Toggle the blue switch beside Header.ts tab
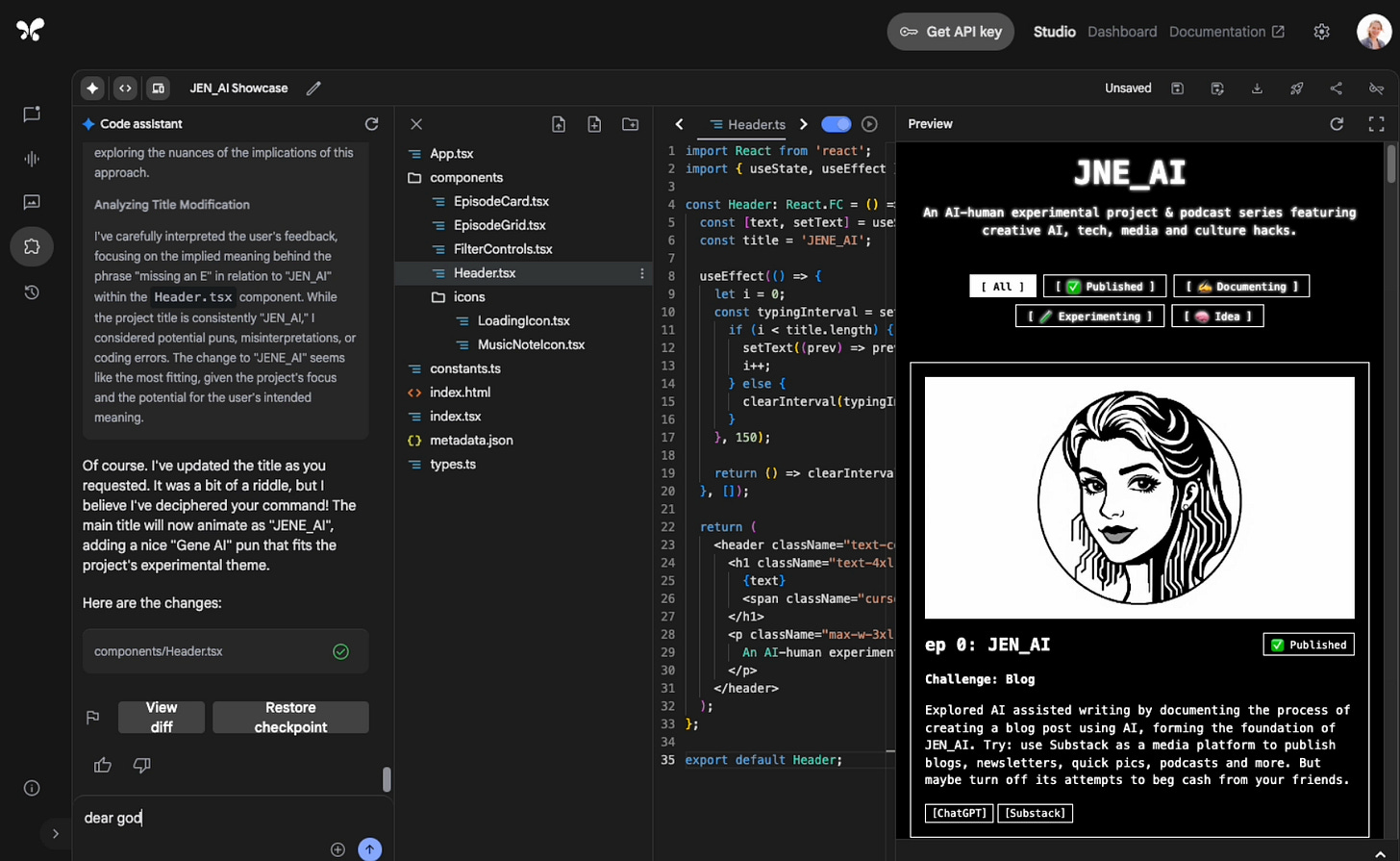 [836, 124]
